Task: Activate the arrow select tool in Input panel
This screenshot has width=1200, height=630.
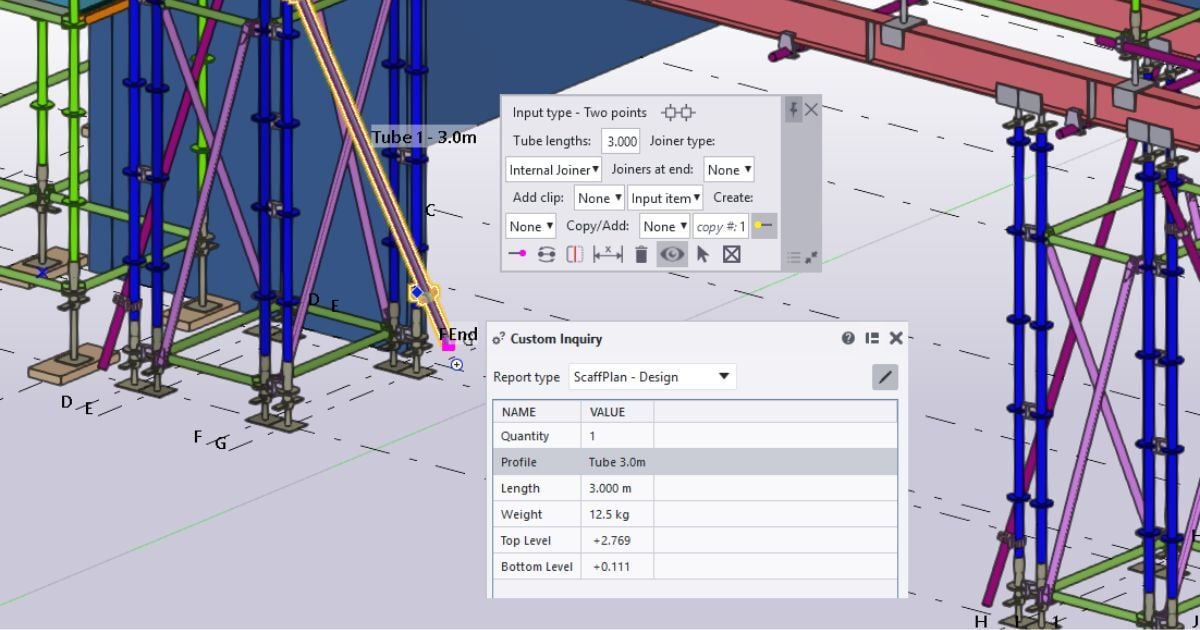Action: point(703,254)
